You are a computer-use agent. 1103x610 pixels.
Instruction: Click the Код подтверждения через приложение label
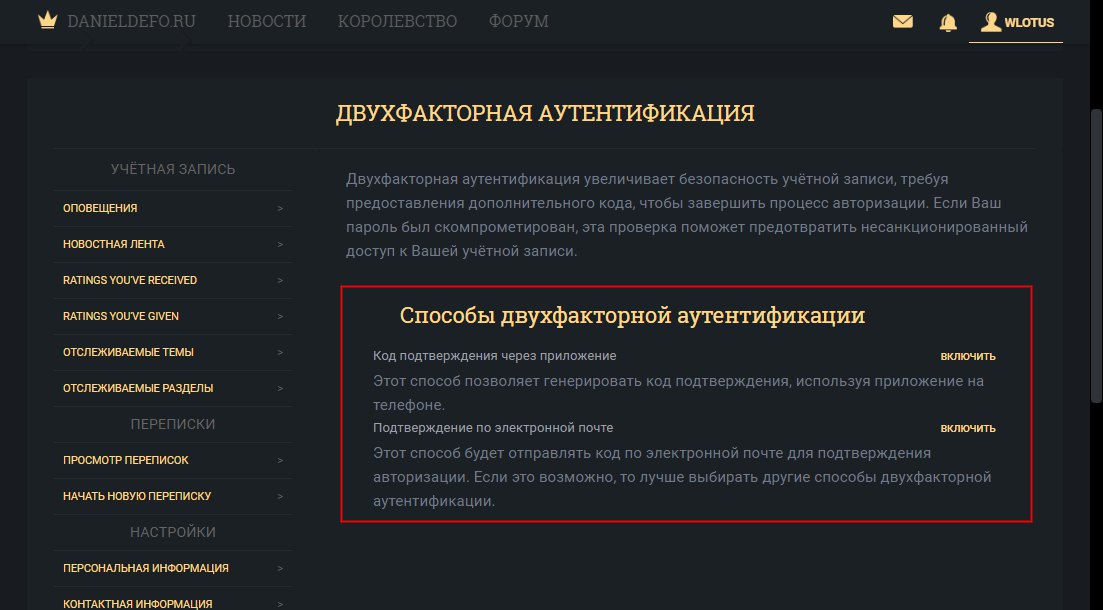pyautogui.click(x=495, y=356)
